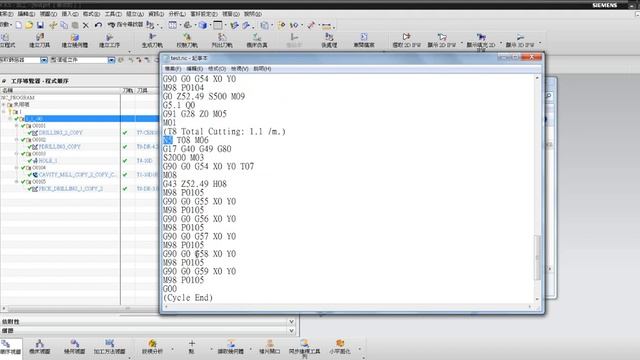Expand the lower collapsed panel below navigator

coord(291,331)
